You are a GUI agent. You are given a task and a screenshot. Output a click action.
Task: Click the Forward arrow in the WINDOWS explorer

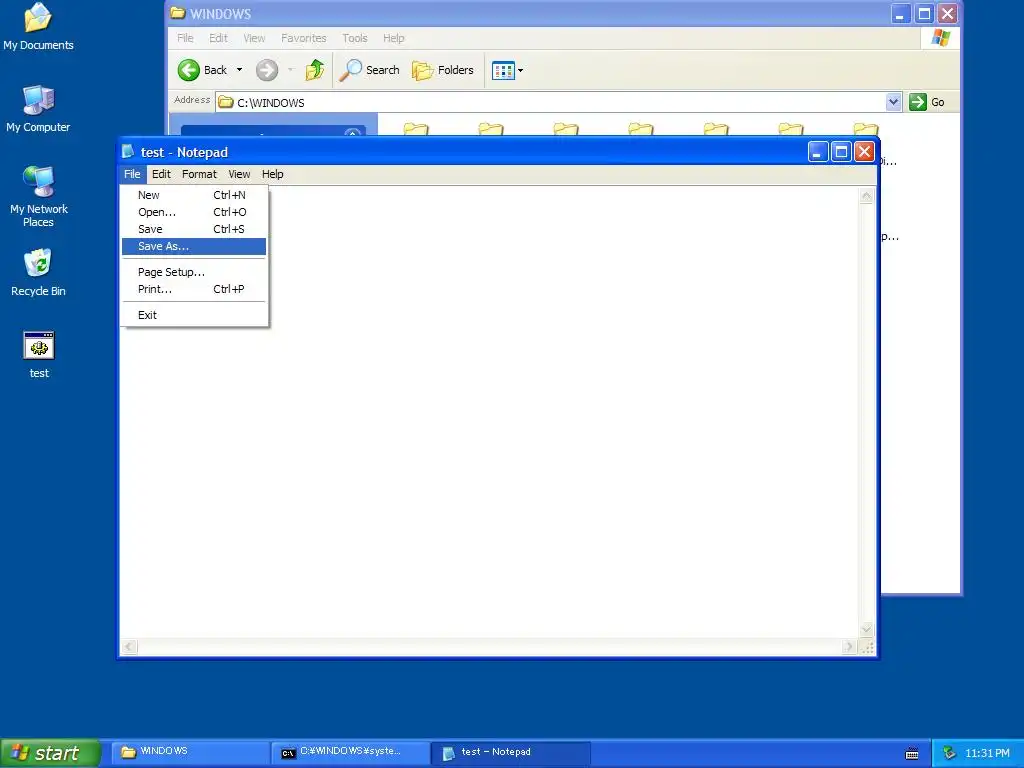(266, 70)
